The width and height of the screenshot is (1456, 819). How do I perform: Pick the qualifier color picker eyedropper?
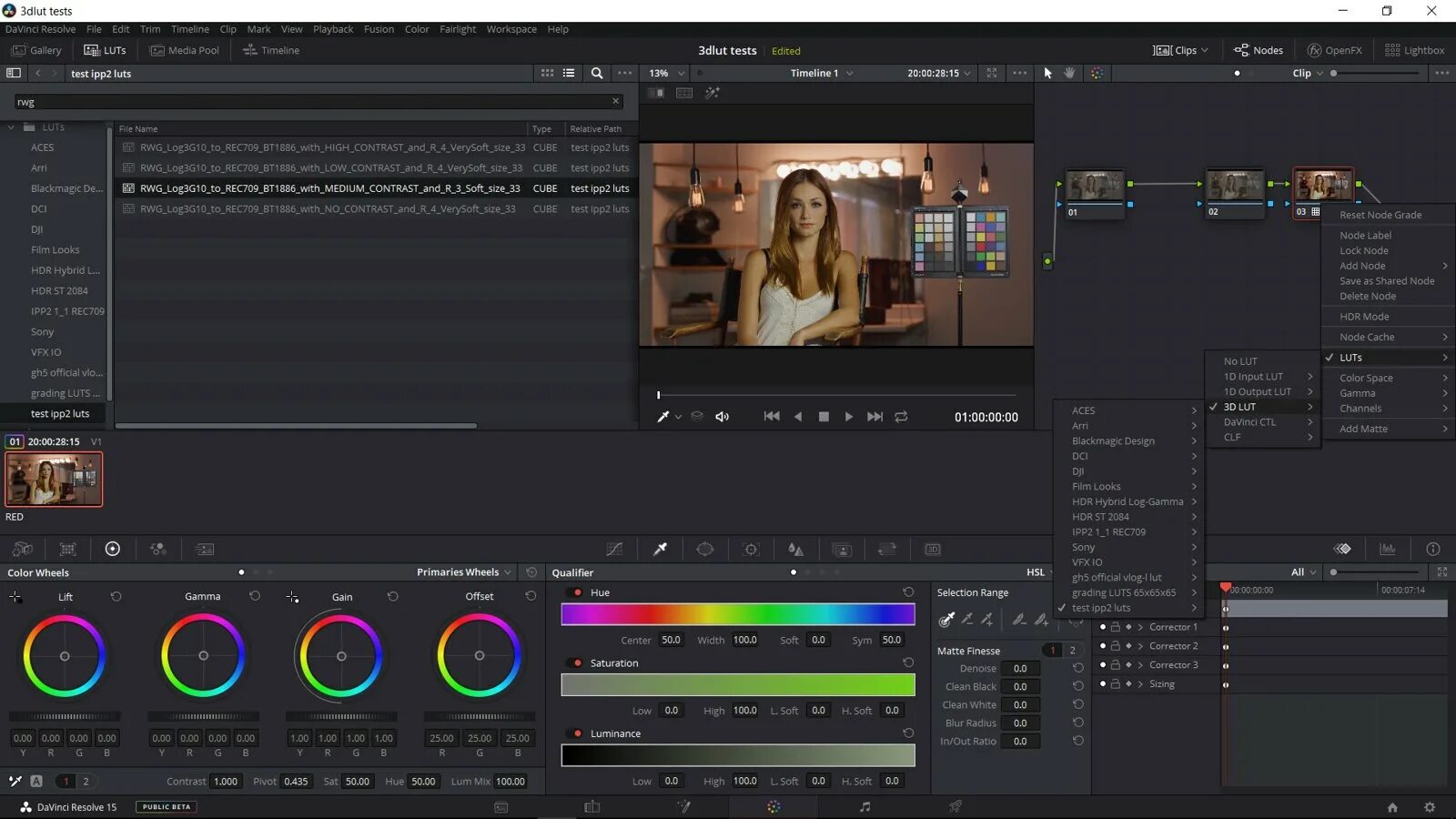click(946, 620)
